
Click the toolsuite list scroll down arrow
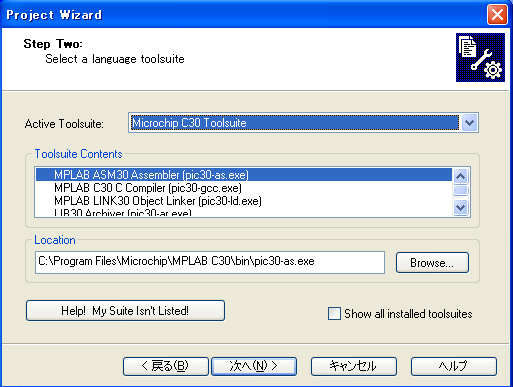click(x=461, y=208)
